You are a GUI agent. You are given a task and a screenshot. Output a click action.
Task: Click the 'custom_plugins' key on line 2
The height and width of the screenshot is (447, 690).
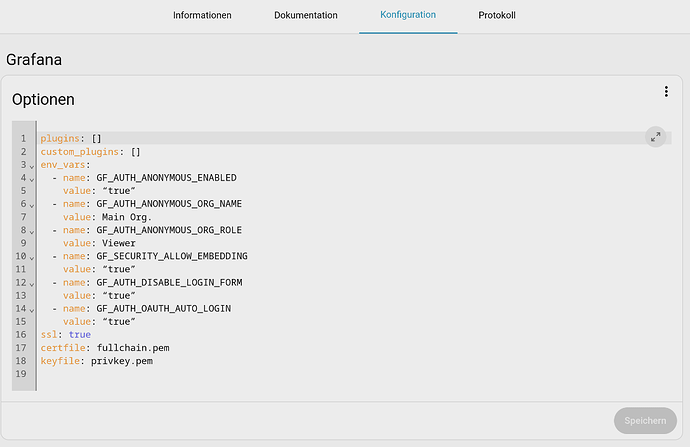point(80,152)
